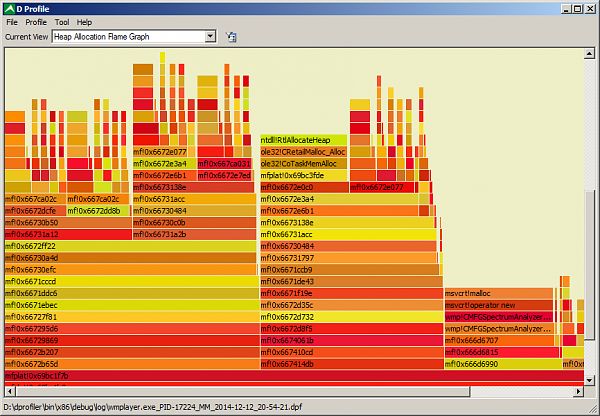
Task: Select the msvcrt!operator new frame
Action: point(499,305)
